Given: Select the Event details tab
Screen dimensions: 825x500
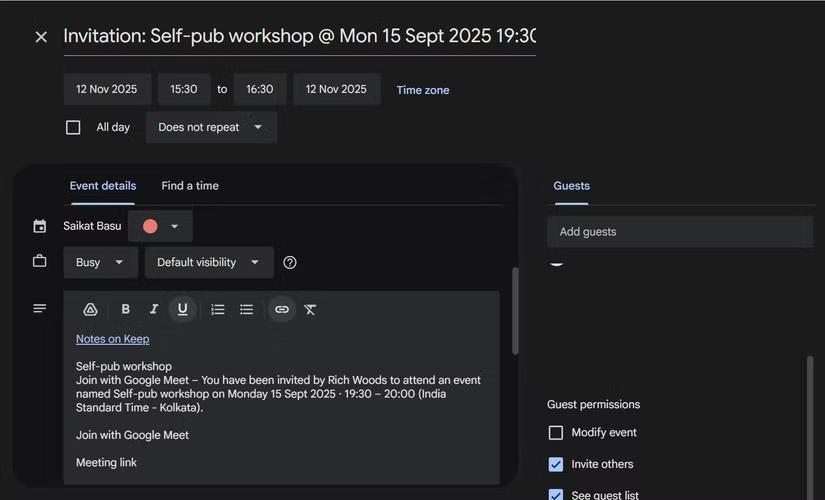Looking at the screenshot, I should pyautogui.click(x=103, y=186).
